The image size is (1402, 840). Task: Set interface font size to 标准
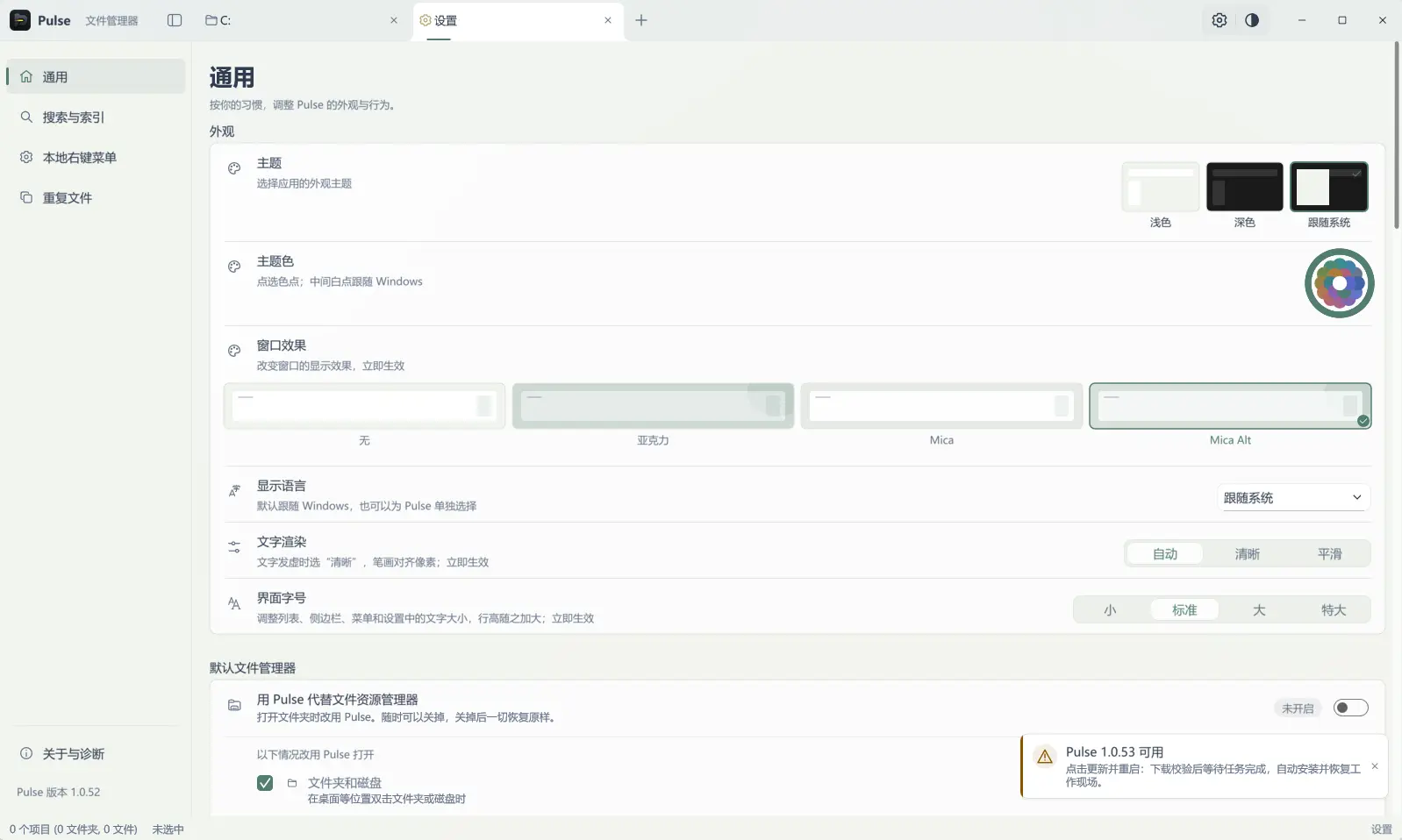click(x=1184, y=609)
